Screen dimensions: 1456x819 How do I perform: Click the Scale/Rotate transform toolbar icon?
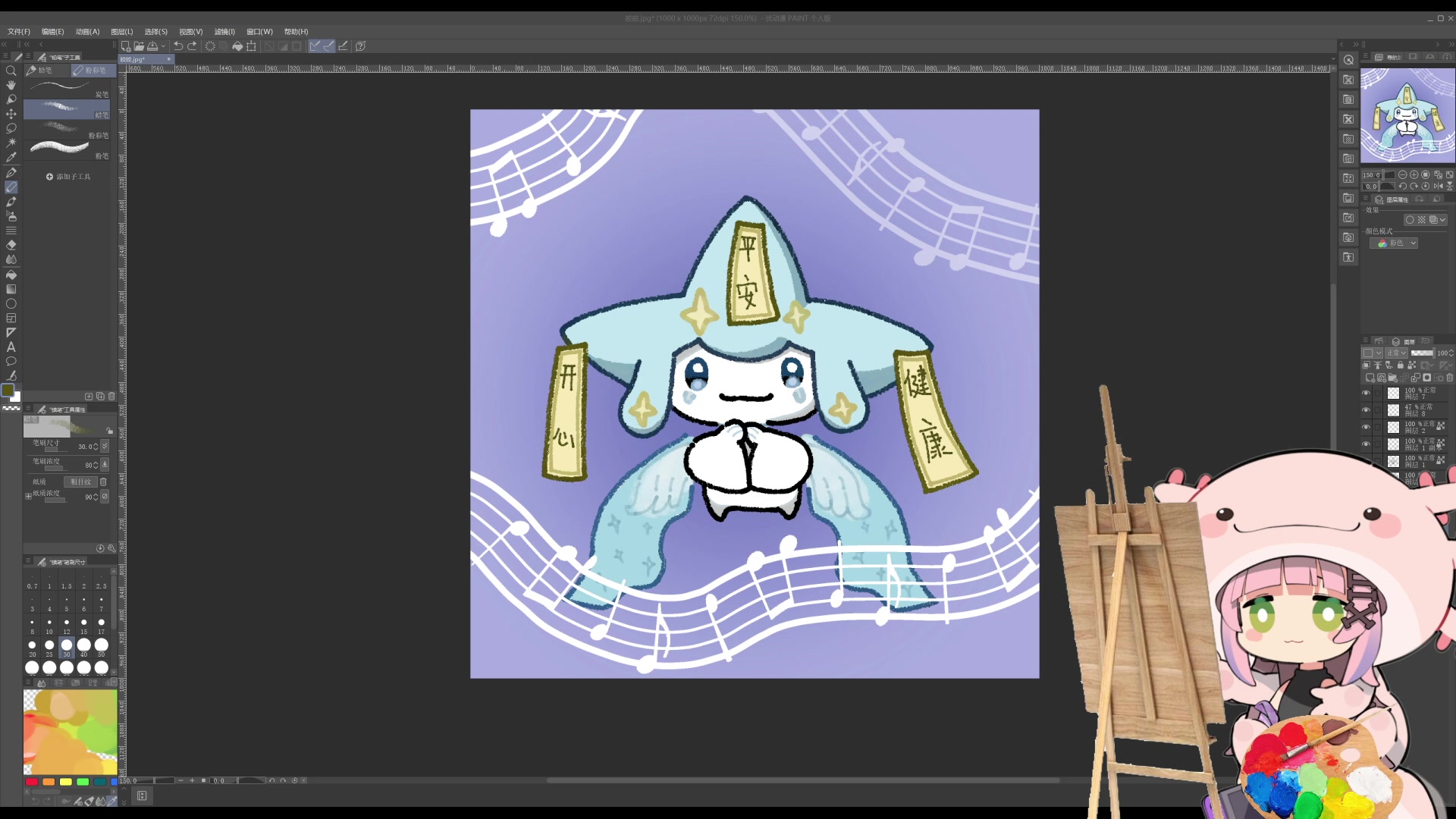click(x=252, y=46)
